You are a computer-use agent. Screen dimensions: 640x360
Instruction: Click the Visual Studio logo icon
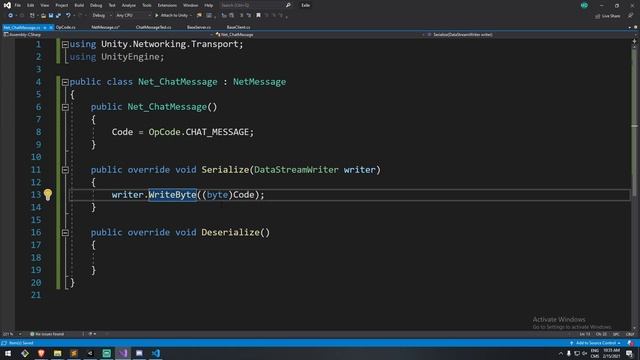7,5
